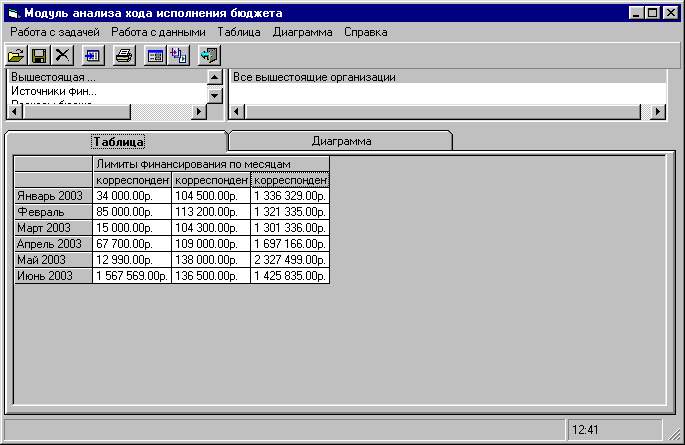Click right list horizontal scrollbar thumb

click(x=443, y=112)
